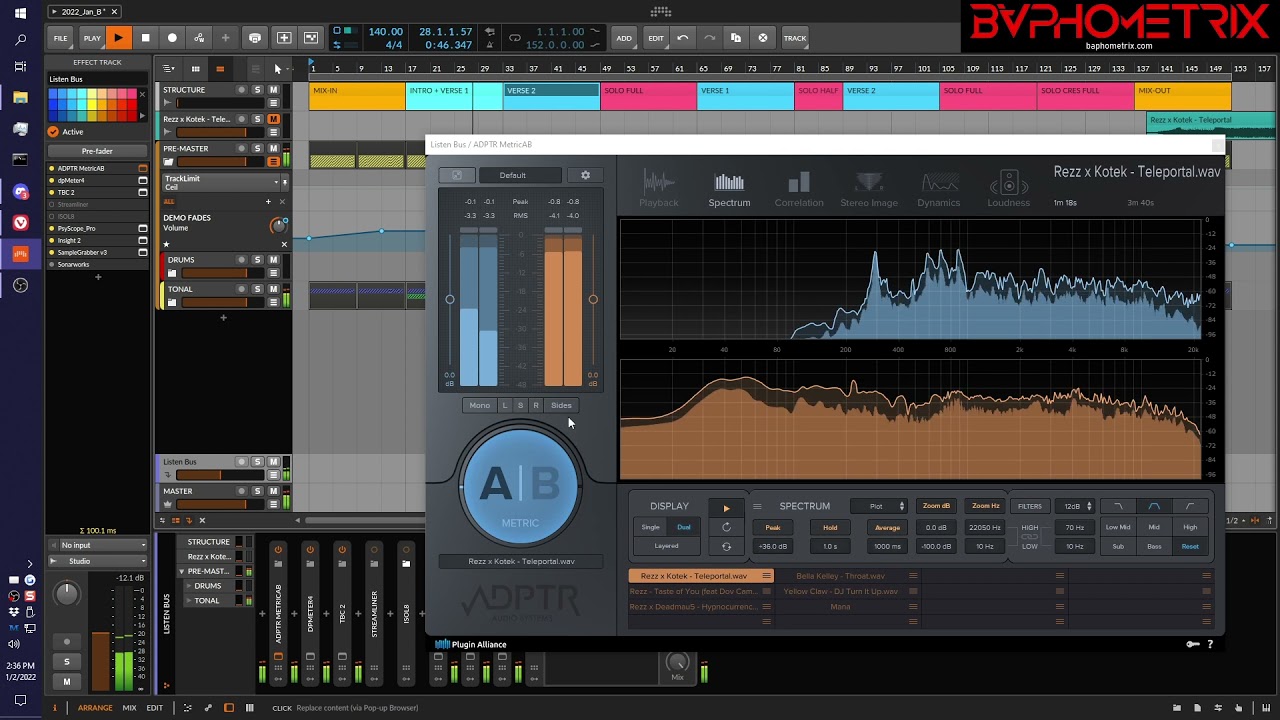The height and width of the screenshot is (720, 1280).
Task: Toggle the Zoom dB button
Action: tap(936, 506)
